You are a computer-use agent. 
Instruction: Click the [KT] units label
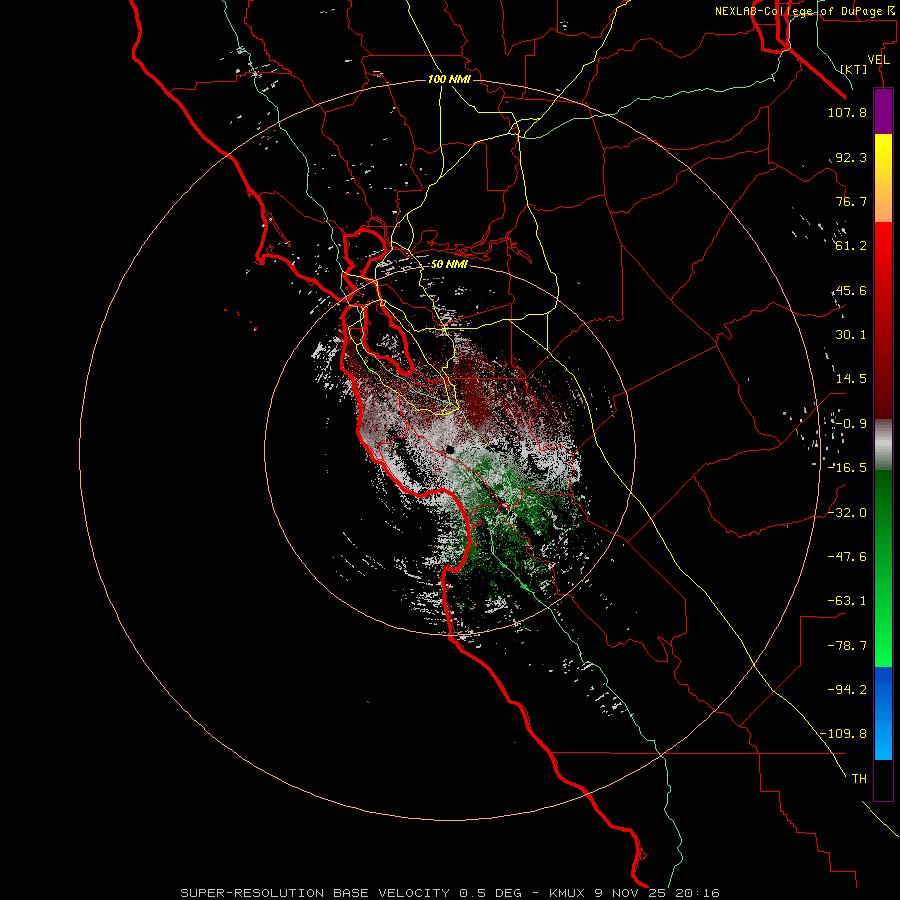point(854,69)
